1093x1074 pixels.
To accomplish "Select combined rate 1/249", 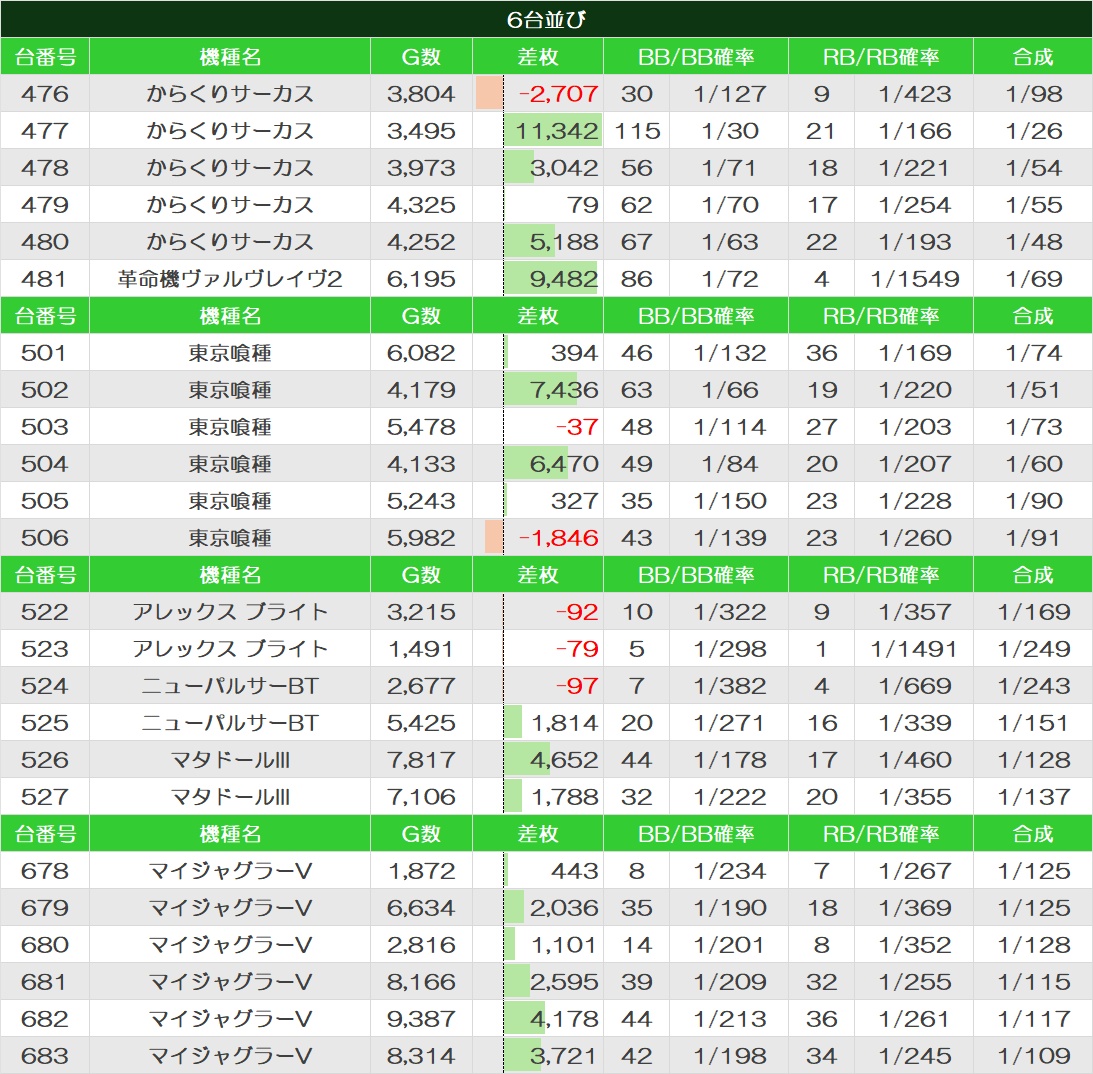I will coord(1033,648).
